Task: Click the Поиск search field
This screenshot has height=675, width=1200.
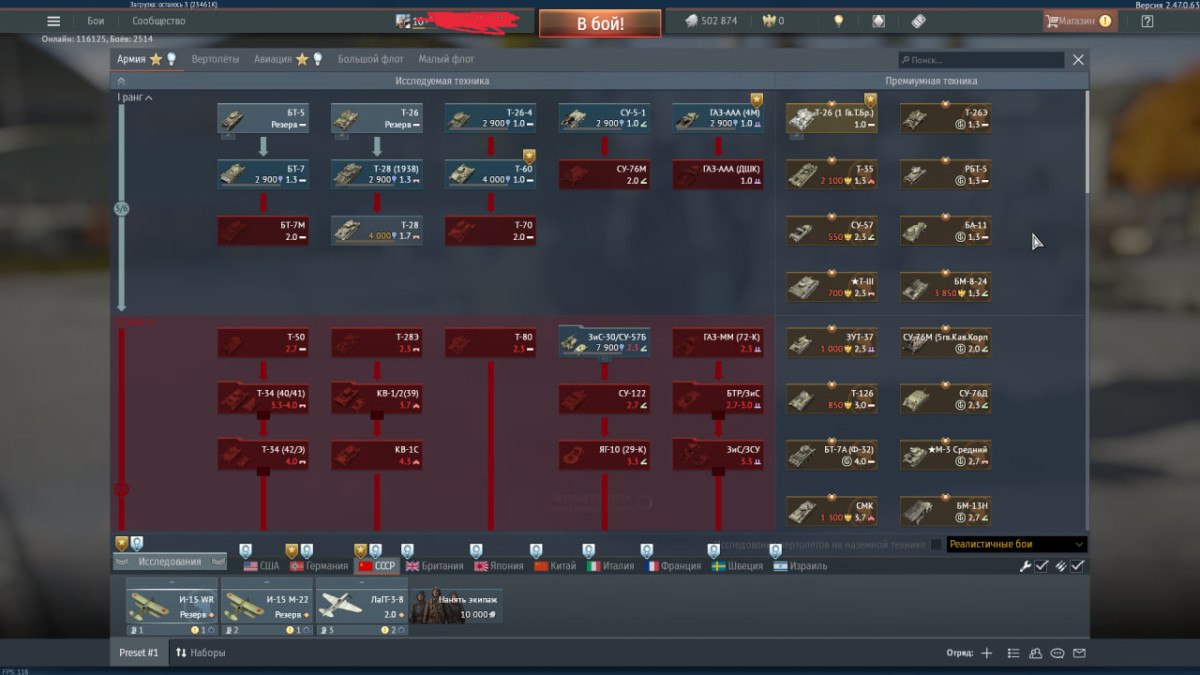Action: click(981, 60)
